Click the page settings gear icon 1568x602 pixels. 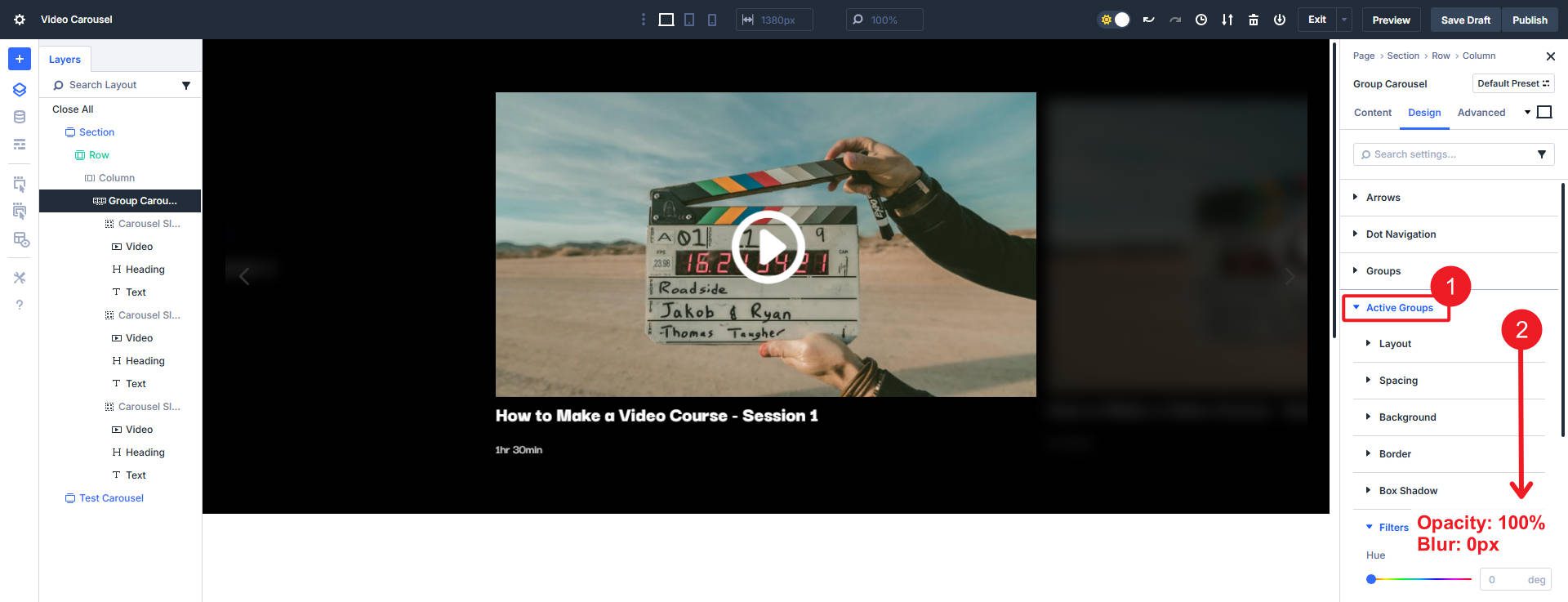[x=20, y=20]
